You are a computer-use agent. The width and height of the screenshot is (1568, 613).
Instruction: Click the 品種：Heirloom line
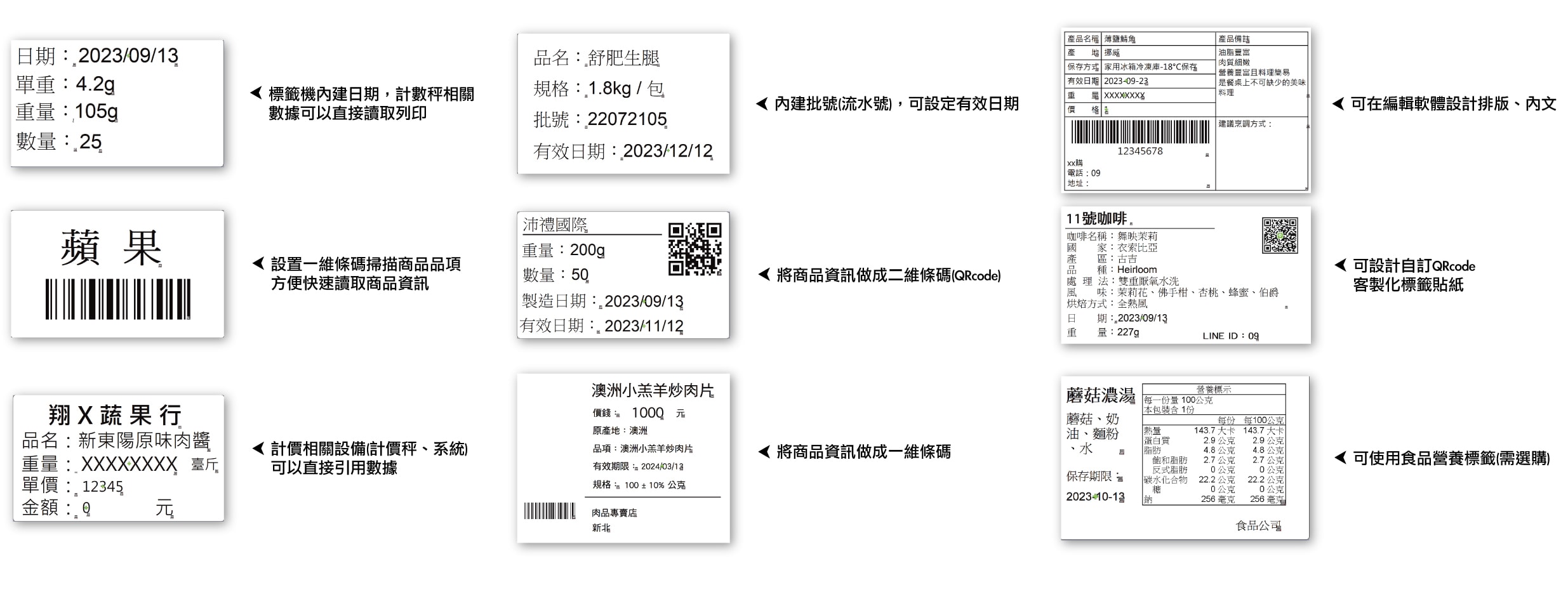click(1112, 270)
